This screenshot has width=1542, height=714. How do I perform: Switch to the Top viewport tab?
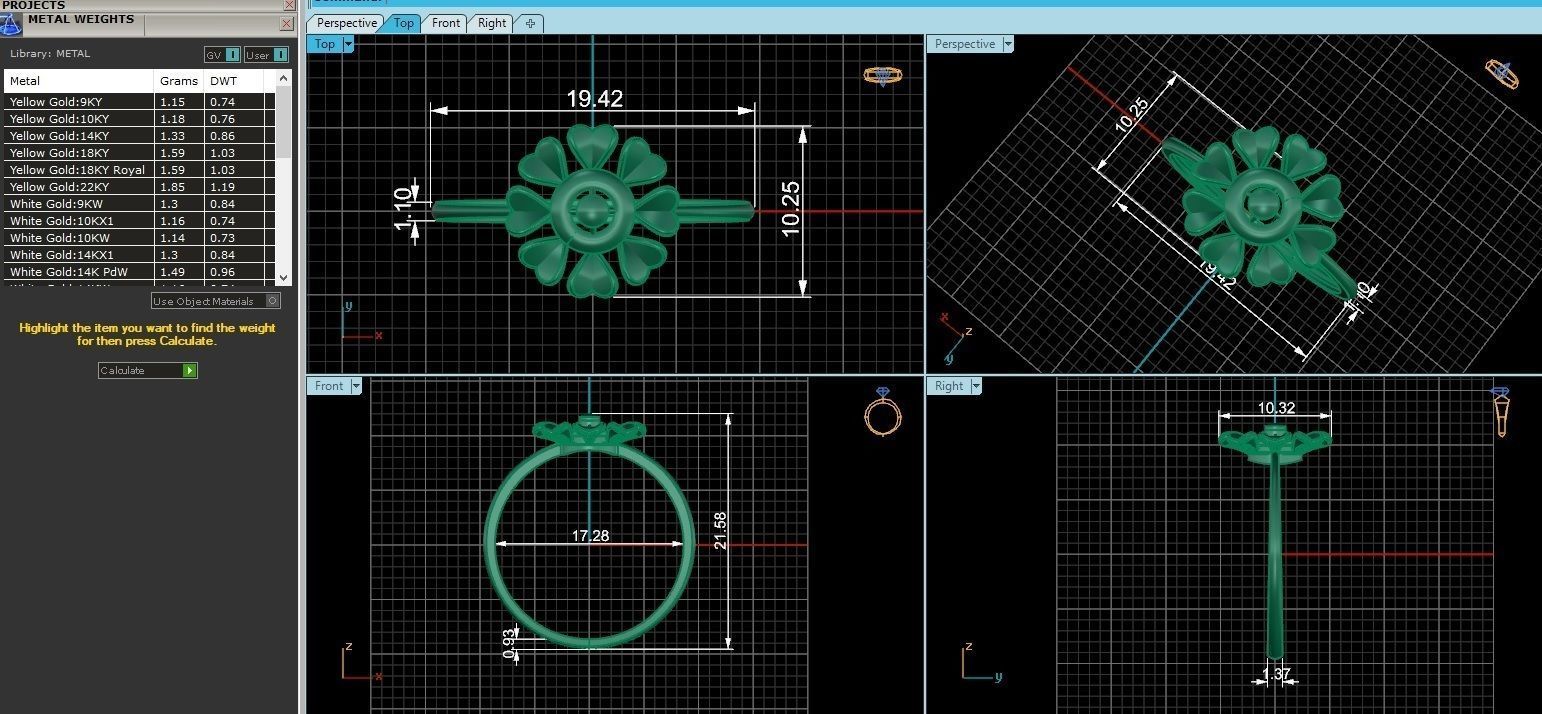coord(404,23)
